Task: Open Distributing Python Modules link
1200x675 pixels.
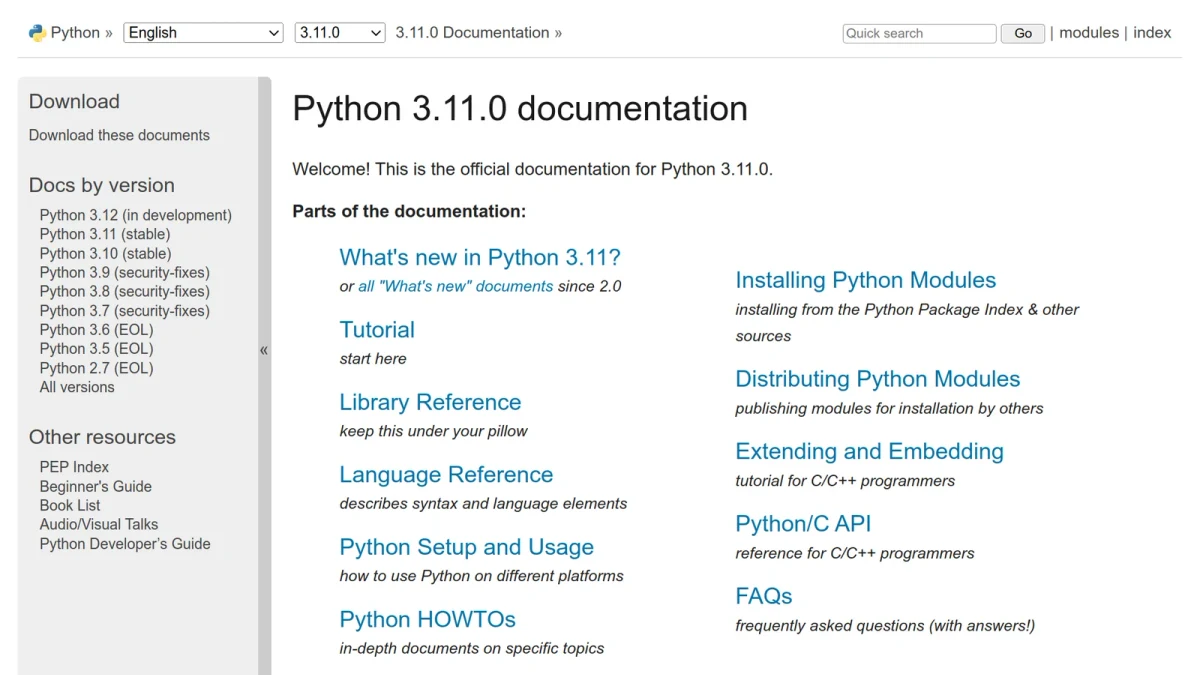Action: (878, 379)
